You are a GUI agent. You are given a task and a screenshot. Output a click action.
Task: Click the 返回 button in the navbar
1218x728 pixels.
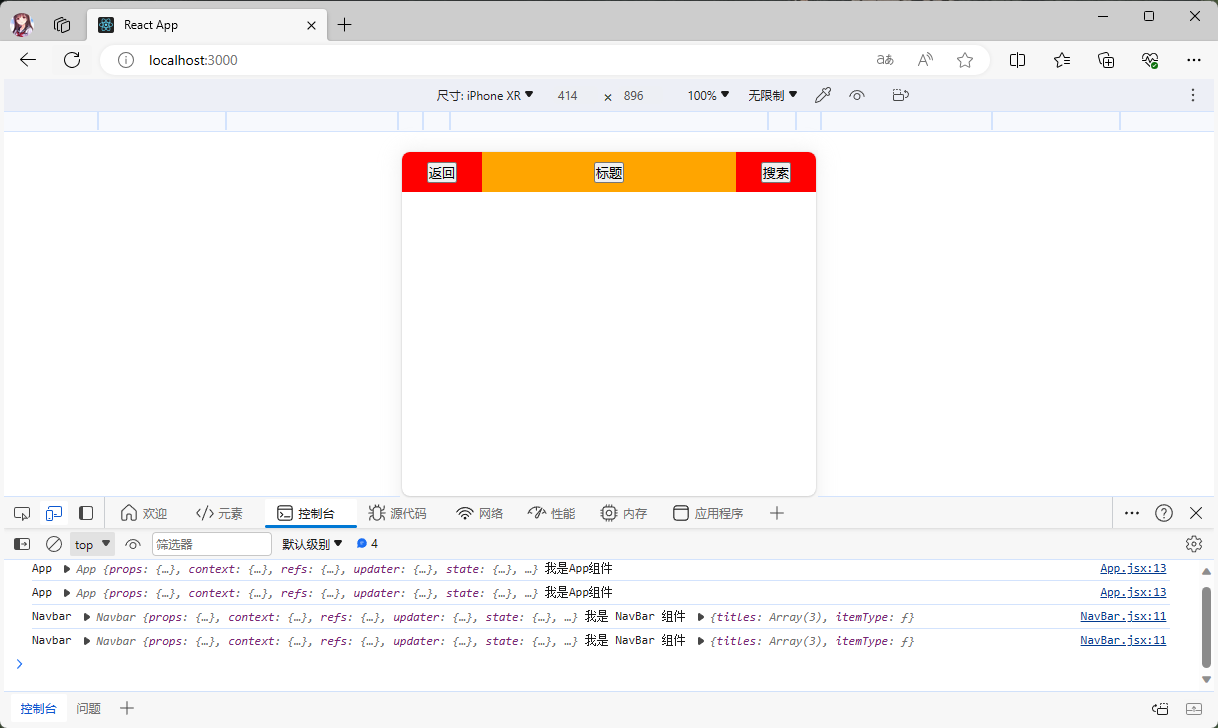tap(442, 173)
